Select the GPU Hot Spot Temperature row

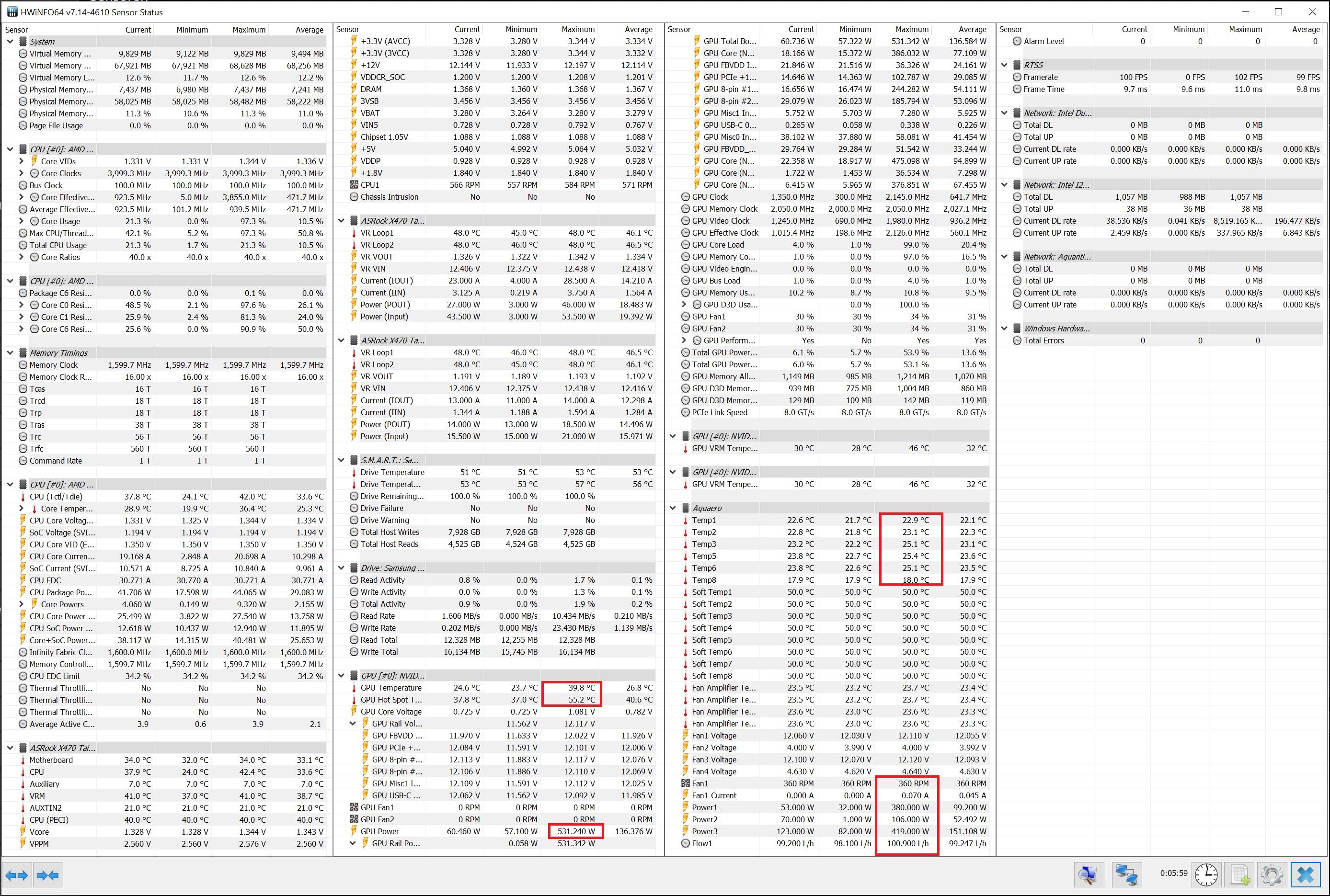pos(391,700)
